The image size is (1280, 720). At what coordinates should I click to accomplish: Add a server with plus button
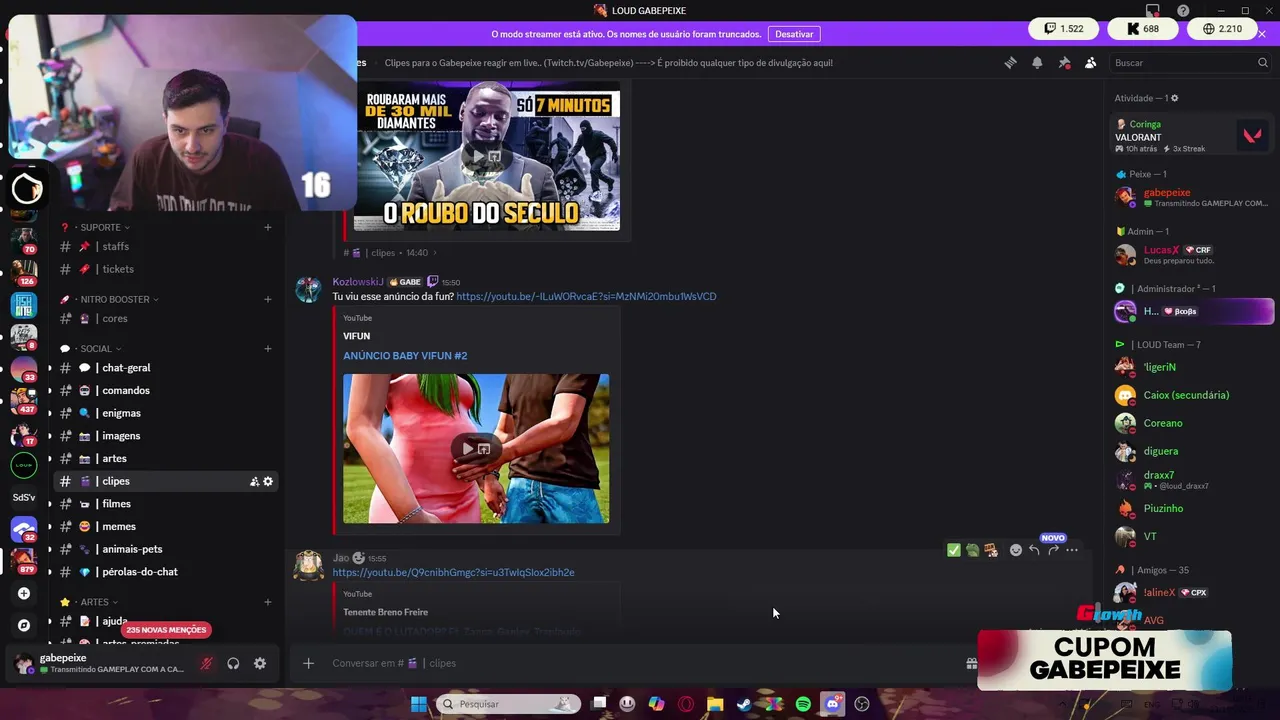click(24, 593)
